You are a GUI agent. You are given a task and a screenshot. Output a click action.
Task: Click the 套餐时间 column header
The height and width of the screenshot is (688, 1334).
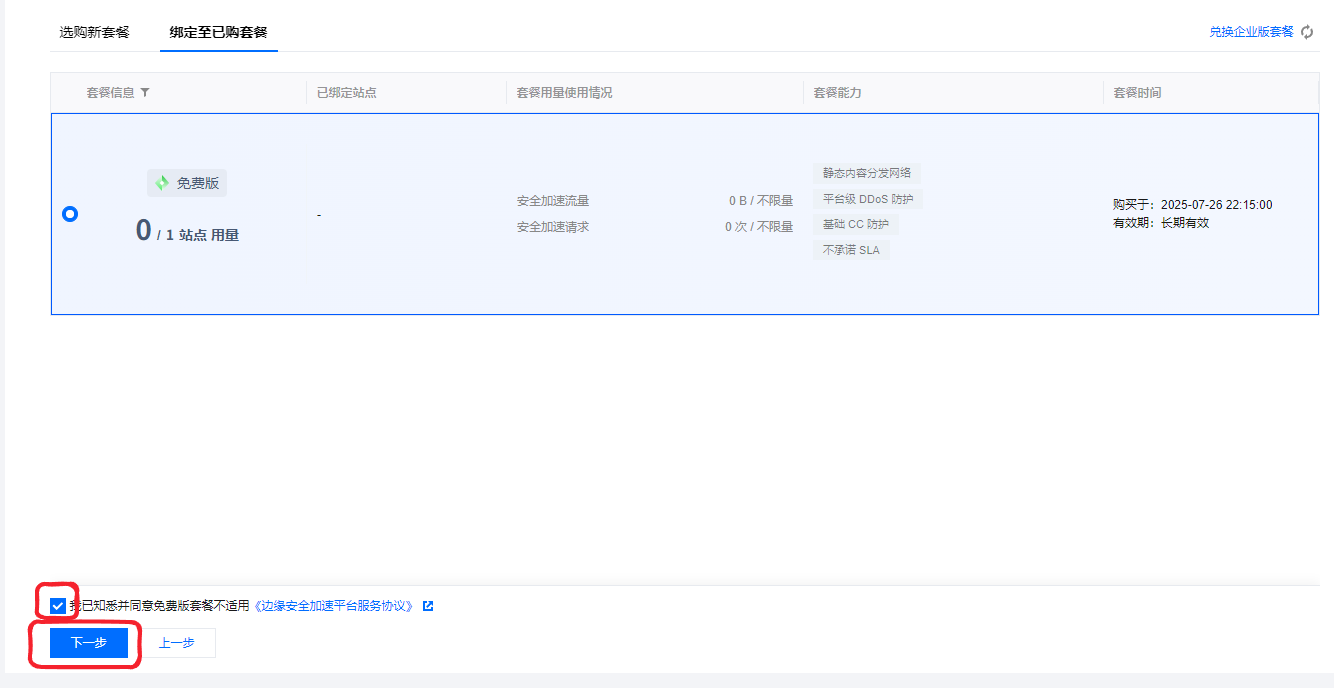tap(1137, 93)
